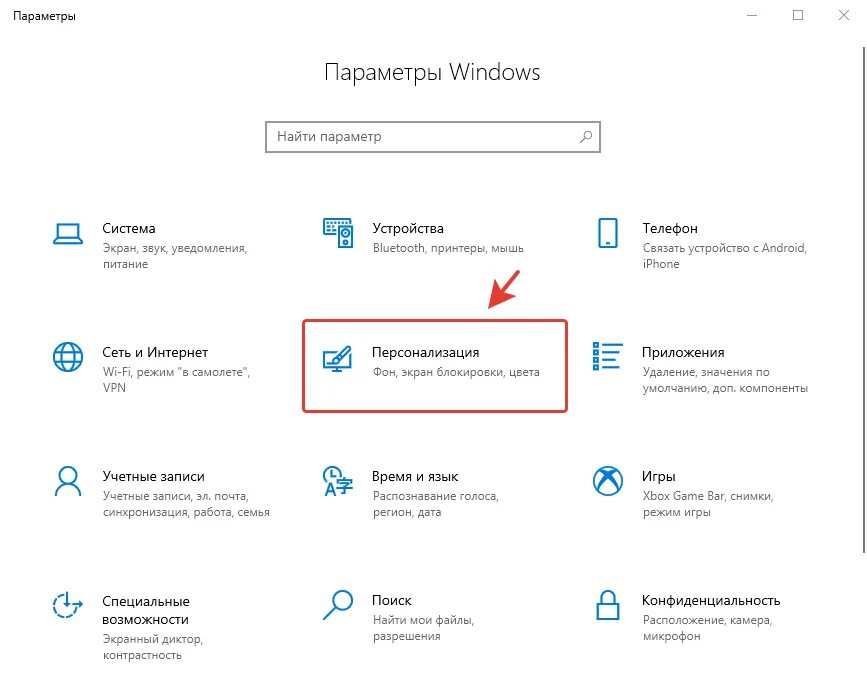867x676 pixels.
Task: Open the Сеть и Интернет globe icon
Action: click(67, 357)
